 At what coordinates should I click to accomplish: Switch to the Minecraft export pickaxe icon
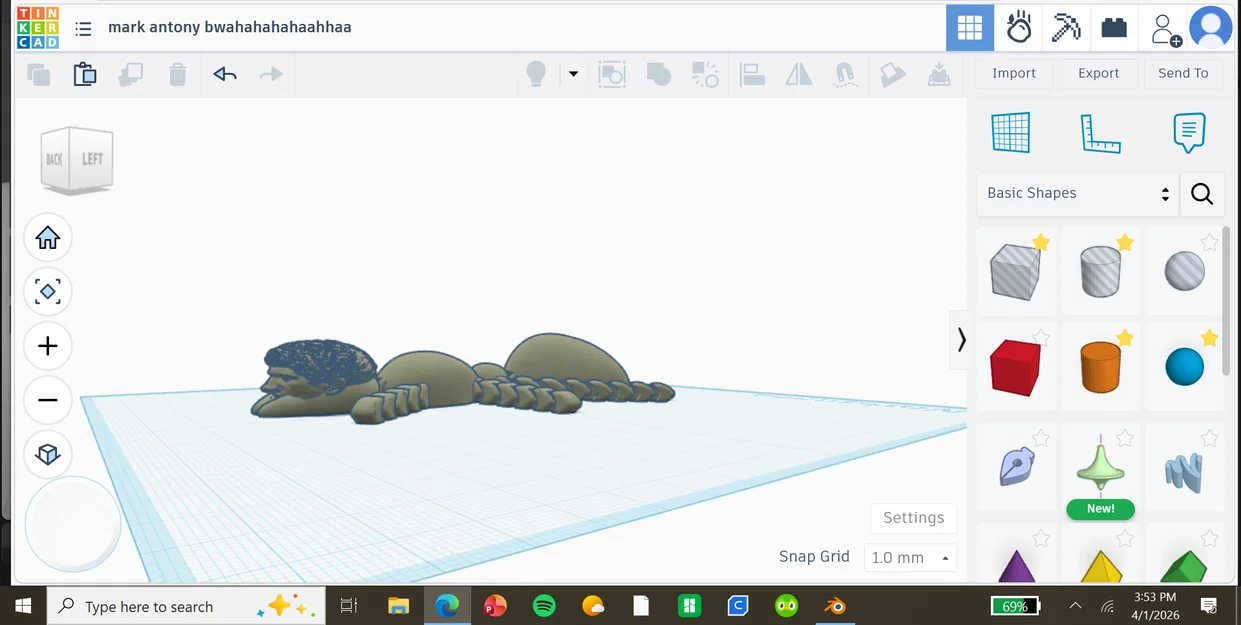pos(1065,27)
